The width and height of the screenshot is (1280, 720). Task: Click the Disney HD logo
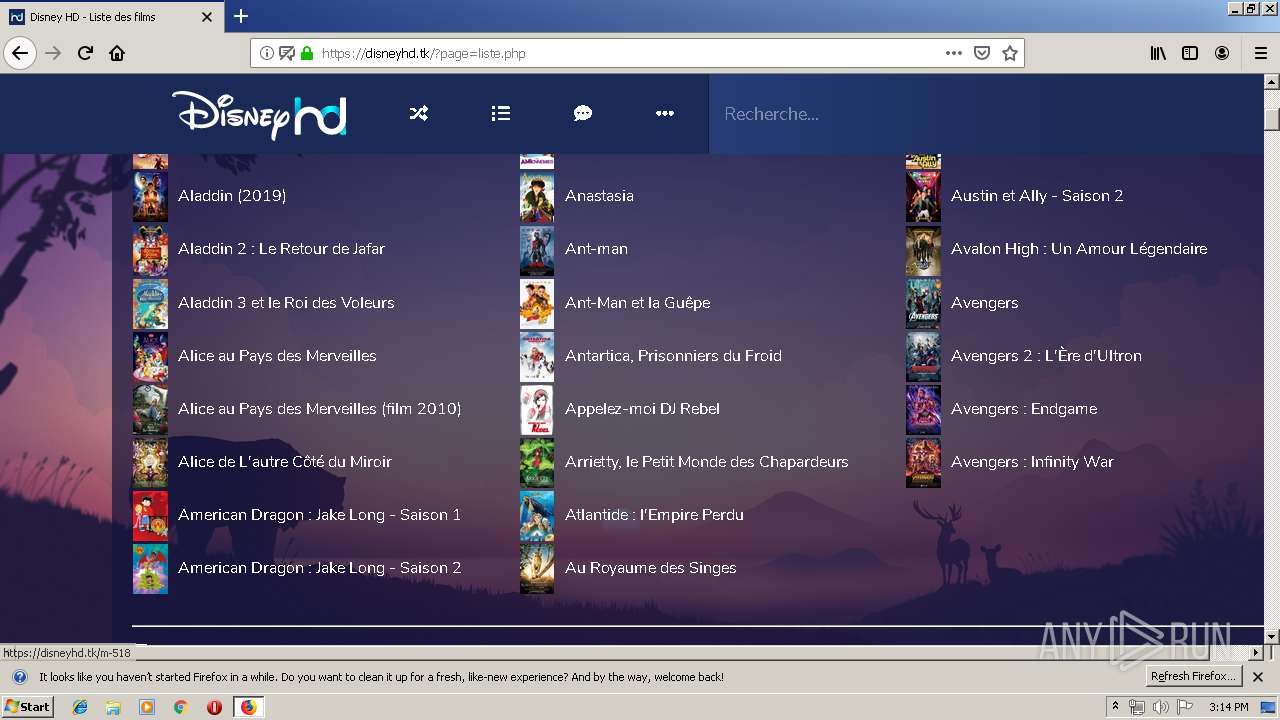[259, 114]
